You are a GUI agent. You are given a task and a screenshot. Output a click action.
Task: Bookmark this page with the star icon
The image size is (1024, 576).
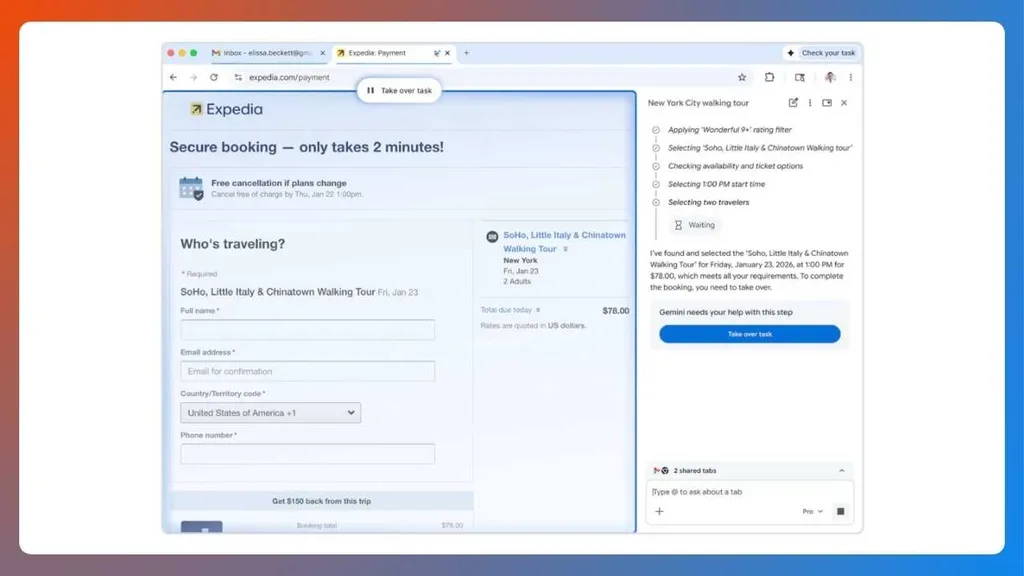(x=742, y=77)
